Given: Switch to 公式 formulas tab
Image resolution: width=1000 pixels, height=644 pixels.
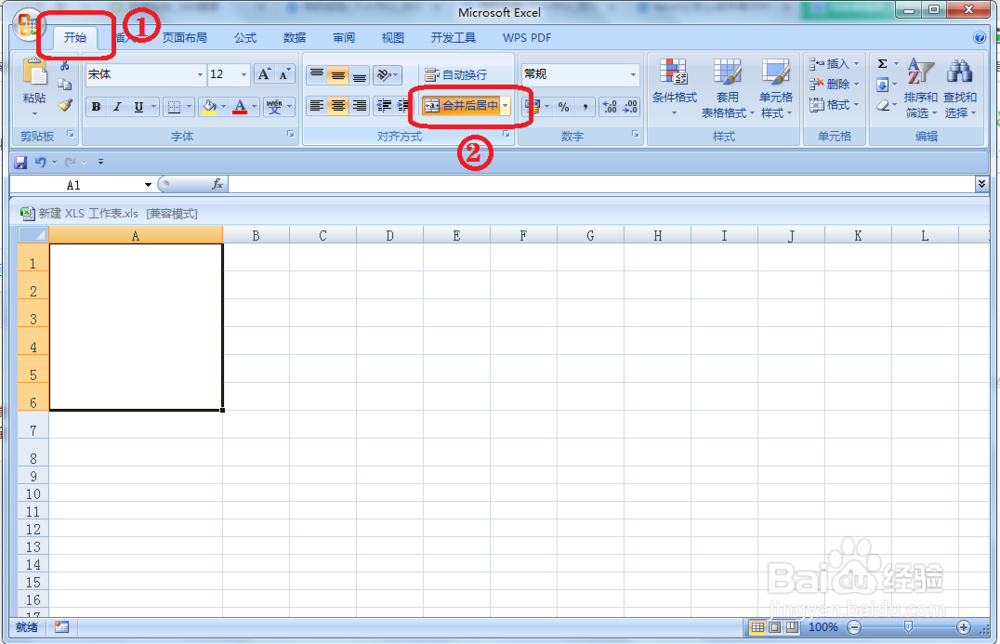Looking at the screenshot, I should click(x=245, y=38).
